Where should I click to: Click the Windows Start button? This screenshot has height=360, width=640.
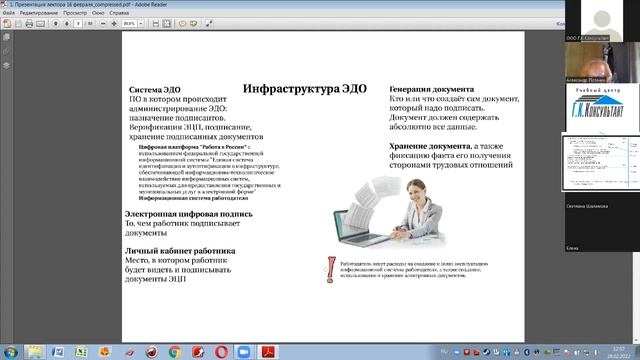click(10, 352)
